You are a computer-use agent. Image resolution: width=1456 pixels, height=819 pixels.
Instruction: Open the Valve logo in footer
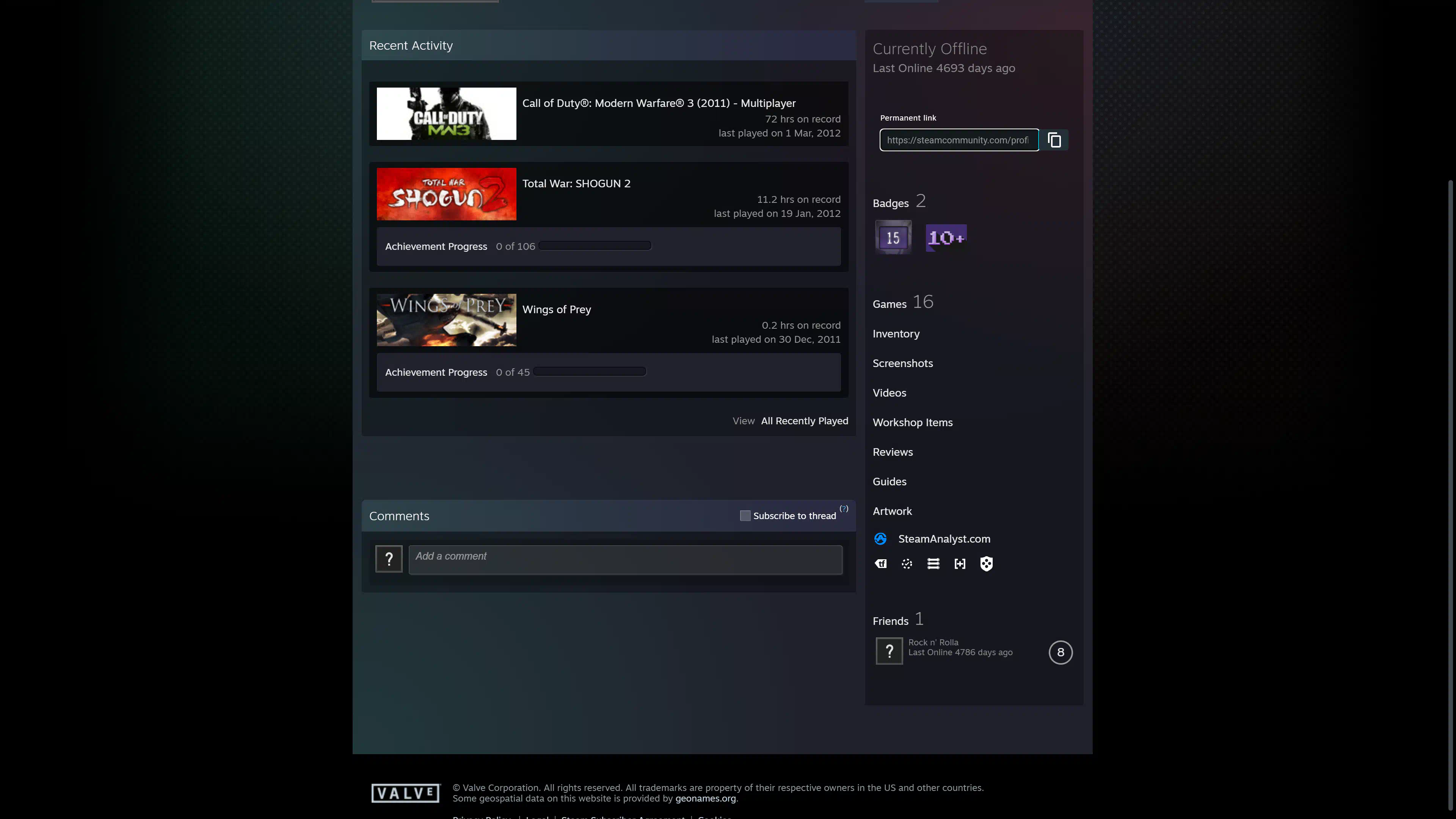click(405, 793)
